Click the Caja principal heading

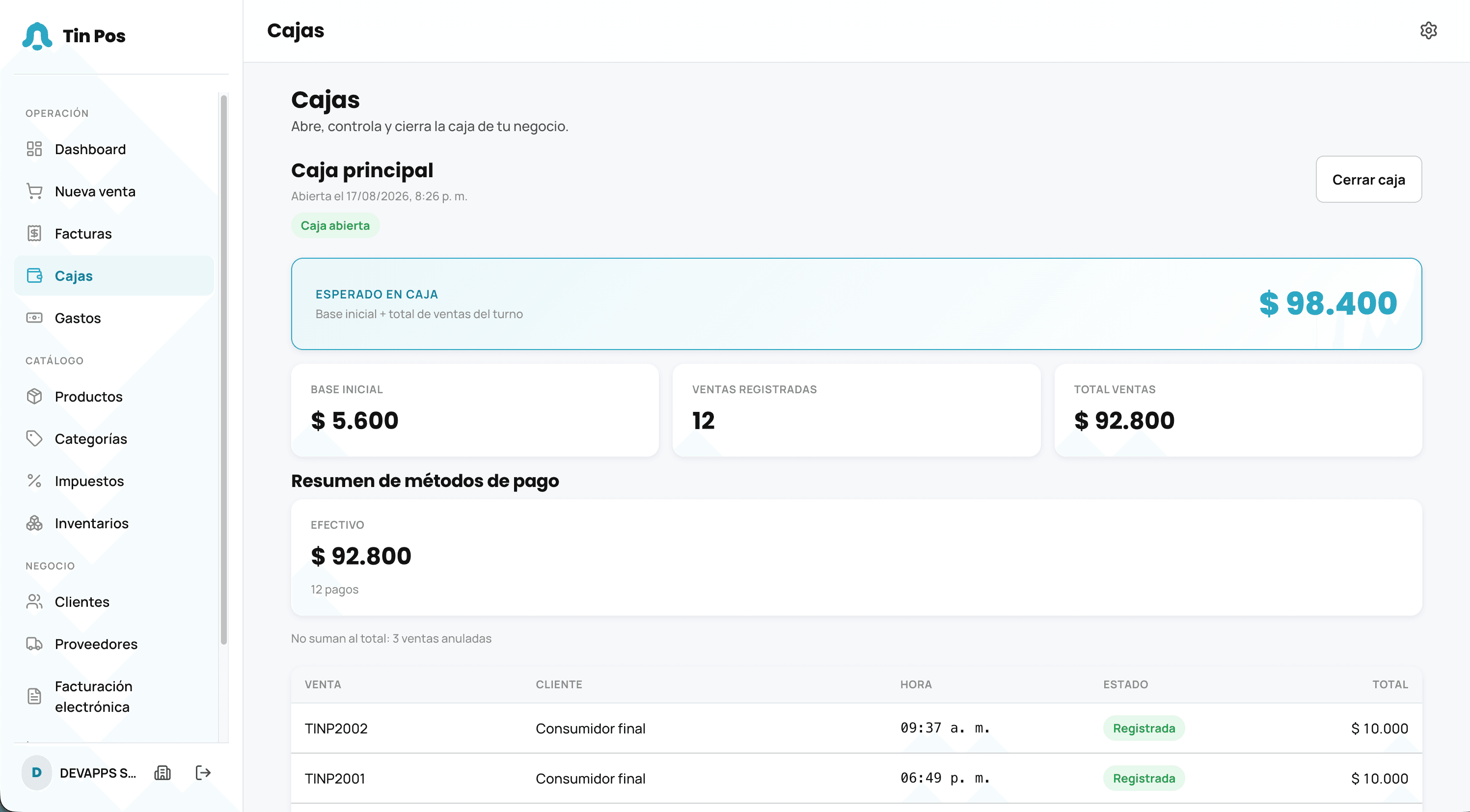coord(362,171)
